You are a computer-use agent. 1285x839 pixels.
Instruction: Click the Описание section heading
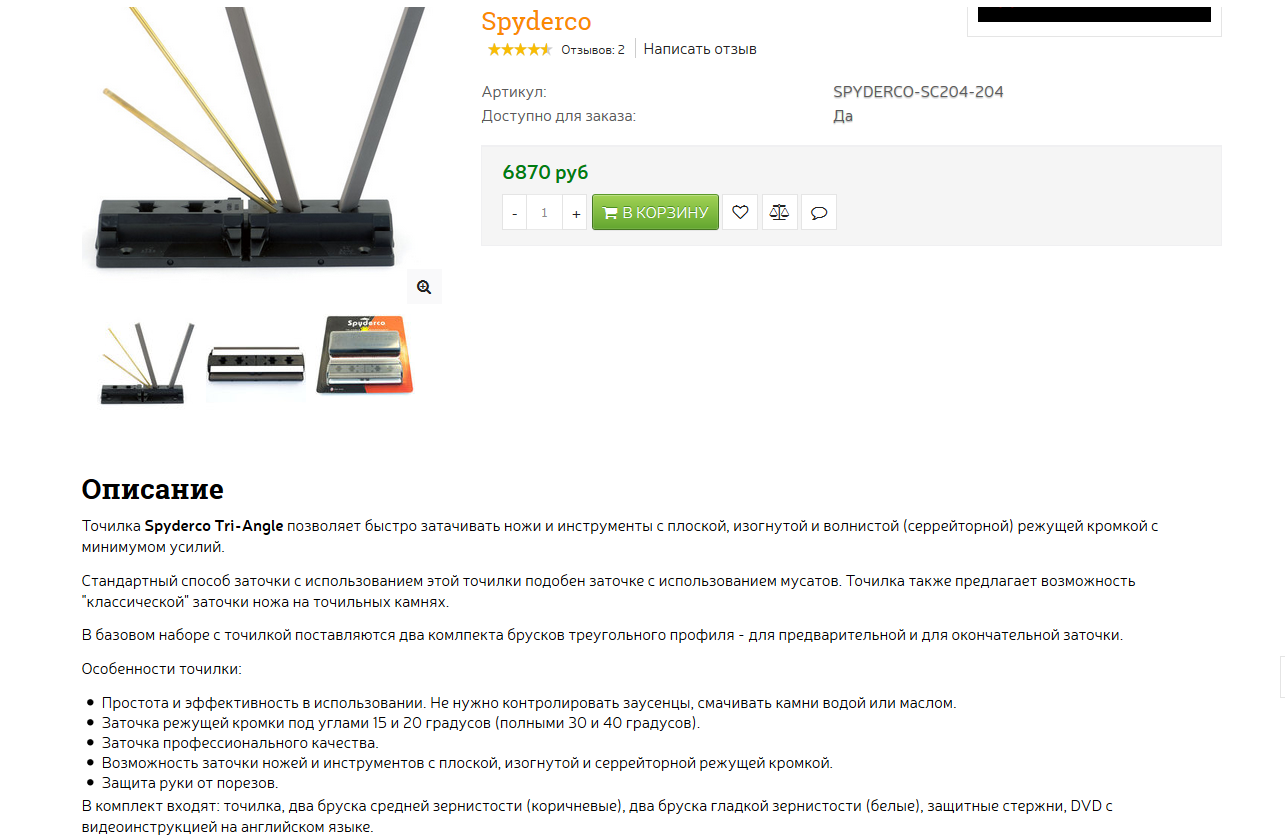[152, 490]
